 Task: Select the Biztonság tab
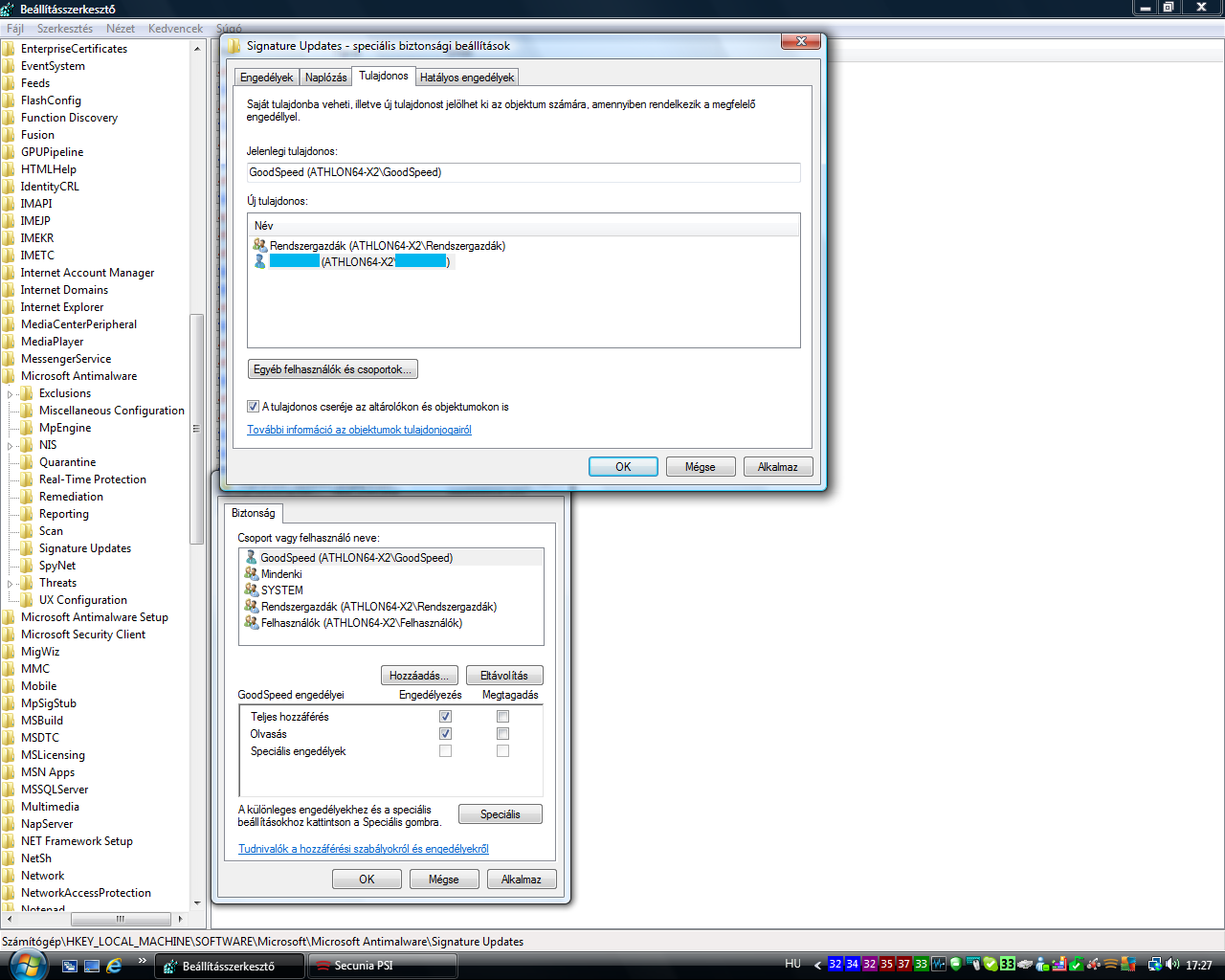coord(253,513)
